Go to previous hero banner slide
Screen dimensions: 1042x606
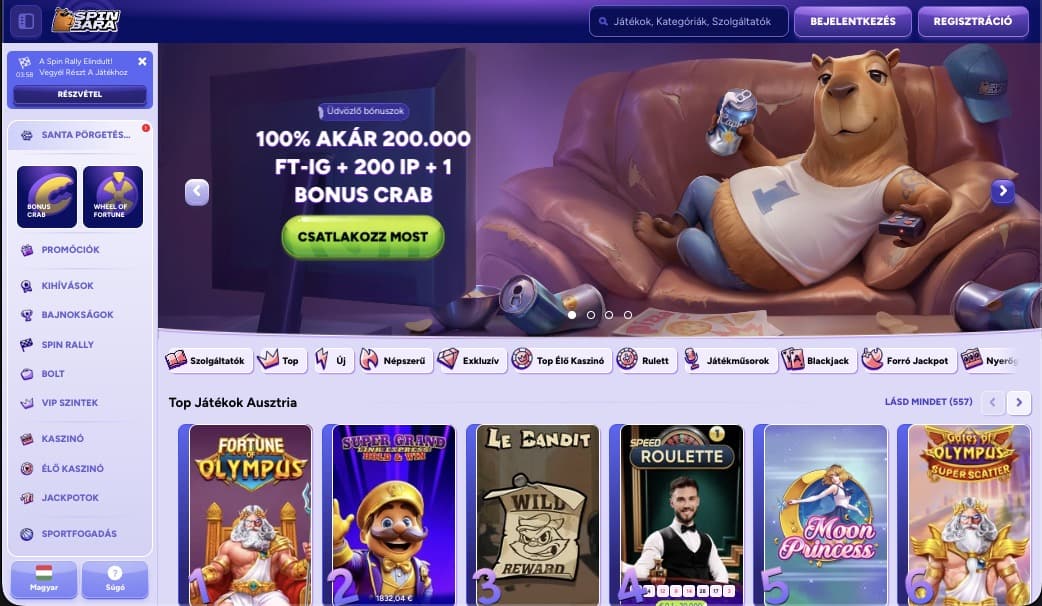tap(197, 192)
